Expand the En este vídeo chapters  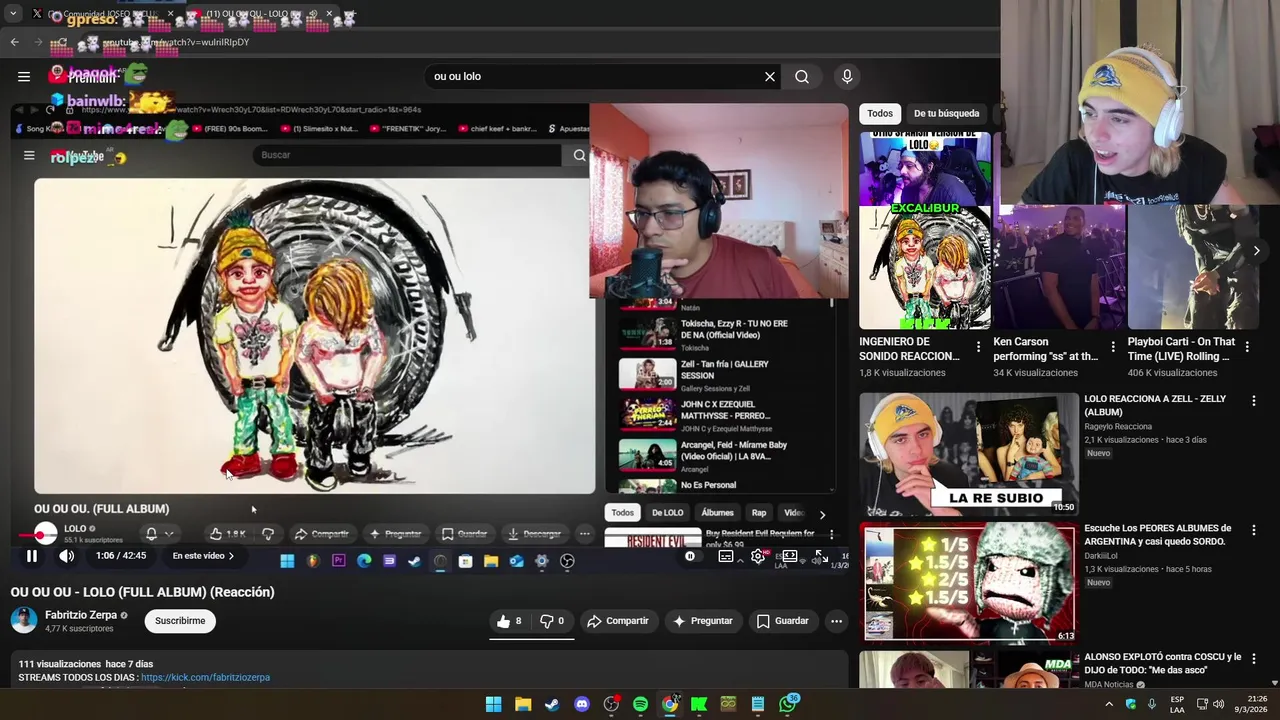coord(203,556)
